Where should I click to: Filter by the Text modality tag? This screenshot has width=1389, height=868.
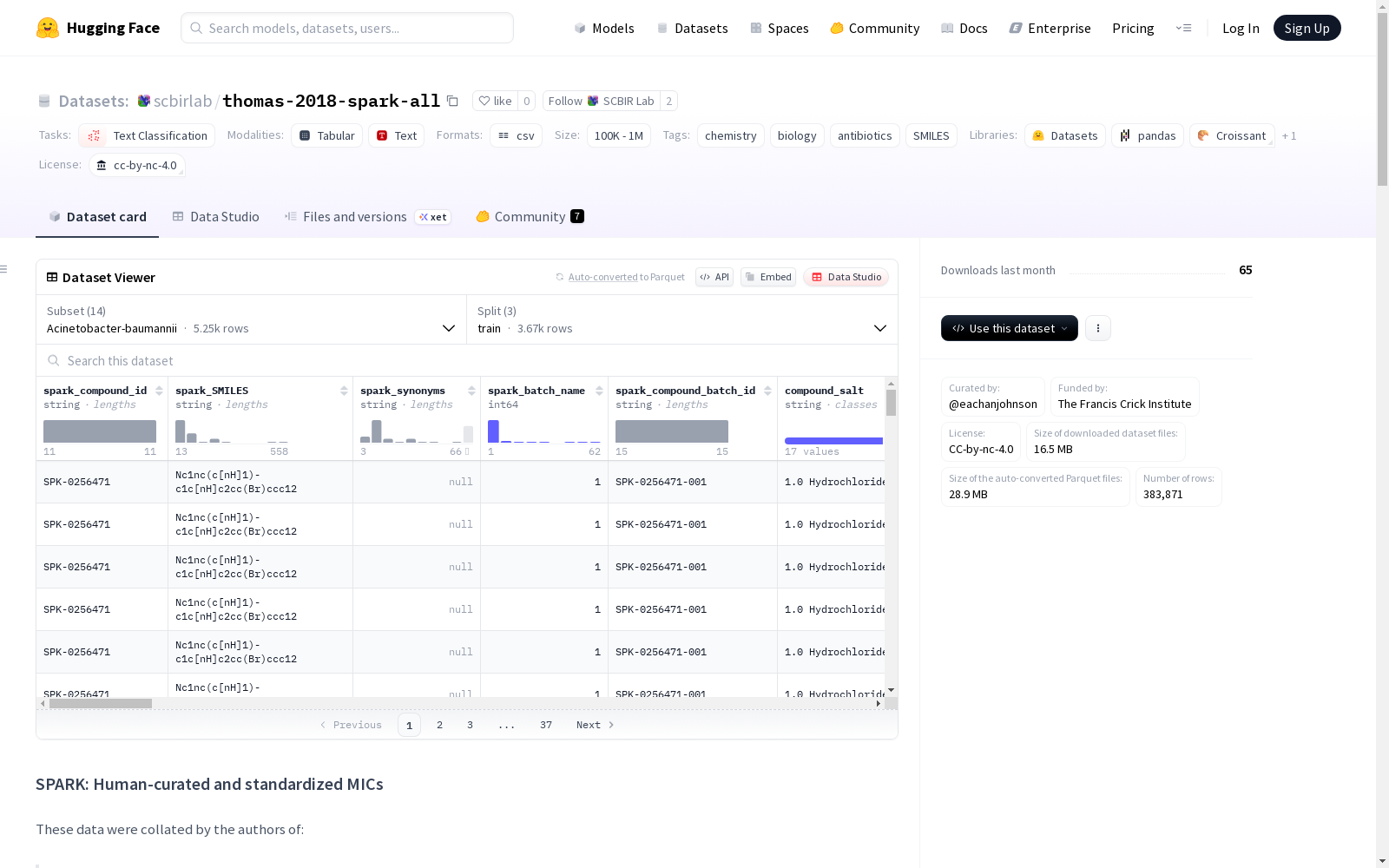tap(397, 135)
